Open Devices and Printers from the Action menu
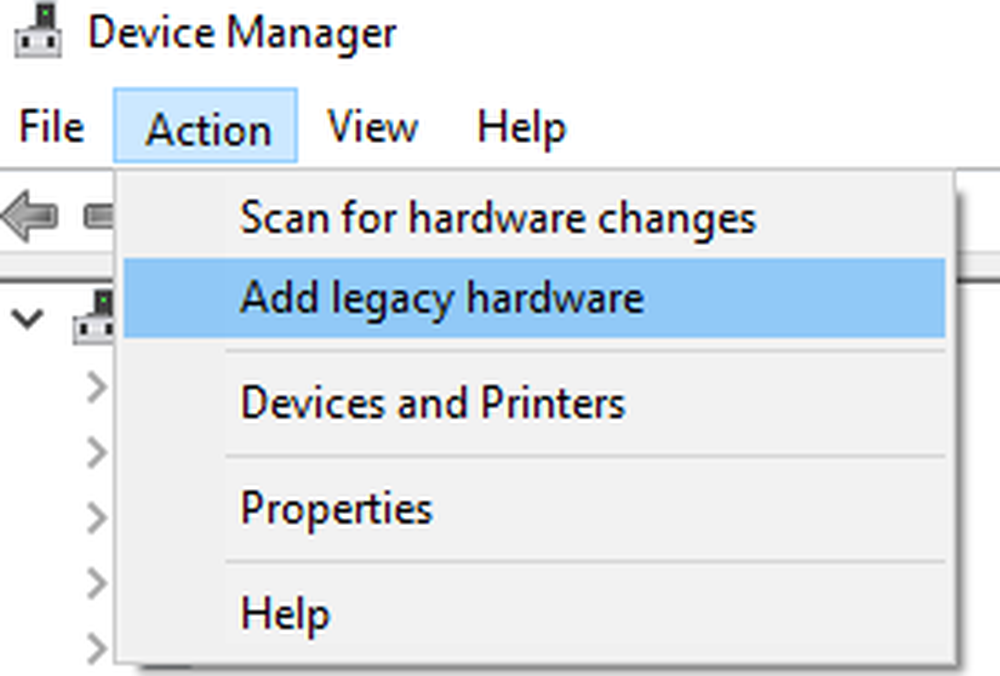 click(x=432, y=403)
